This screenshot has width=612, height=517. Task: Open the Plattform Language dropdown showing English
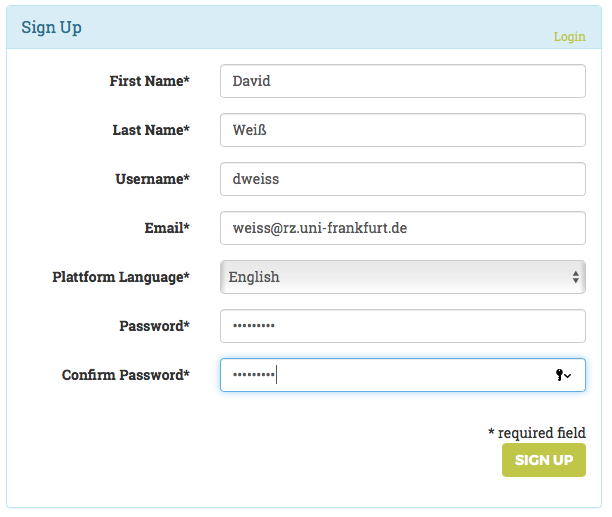(400, 277)
